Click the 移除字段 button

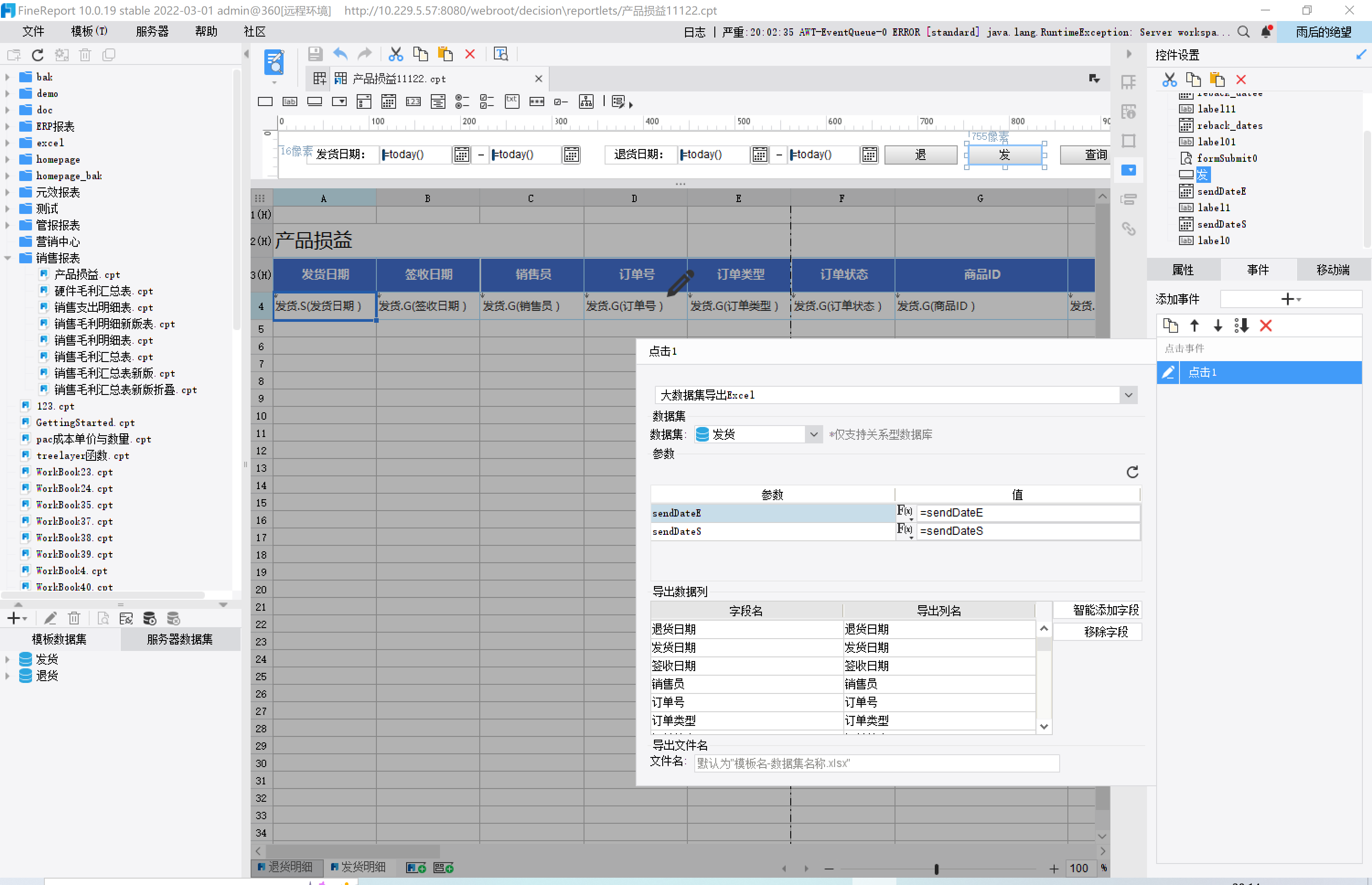pos(1105,632)
